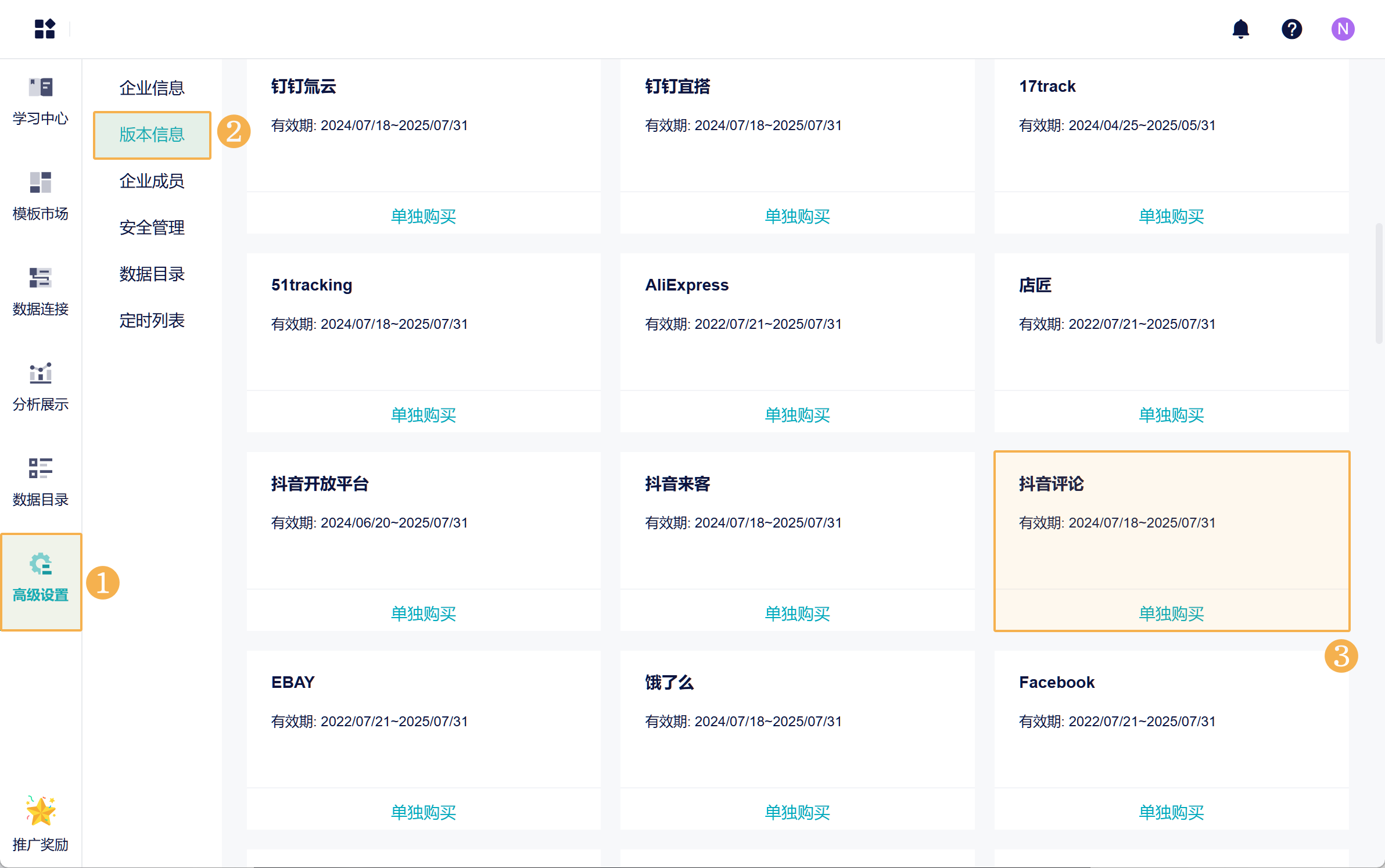Open the N user avatar menu
1385x868 pixels.
[1343, 28]
